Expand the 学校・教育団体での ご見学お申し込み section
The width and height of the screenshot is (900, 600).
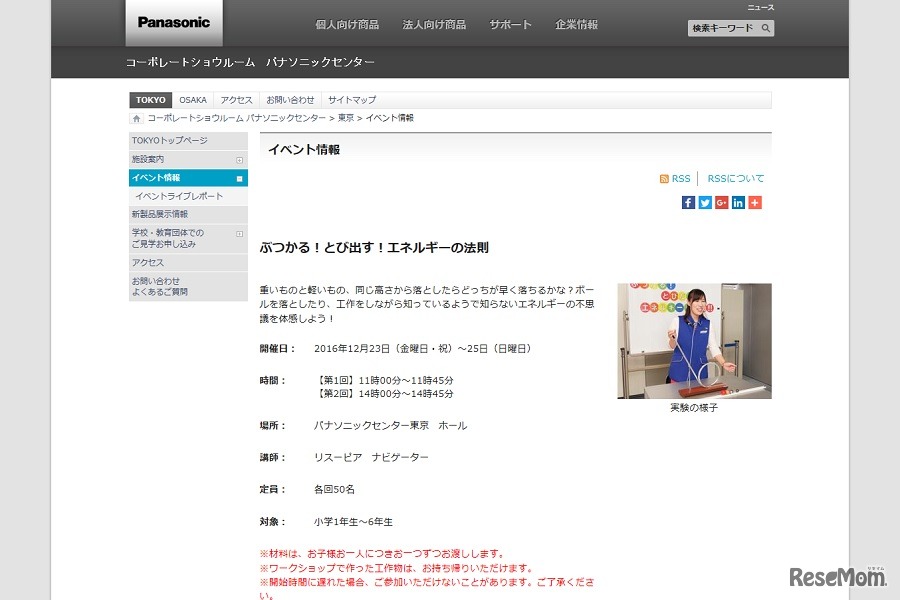(241, 235)
